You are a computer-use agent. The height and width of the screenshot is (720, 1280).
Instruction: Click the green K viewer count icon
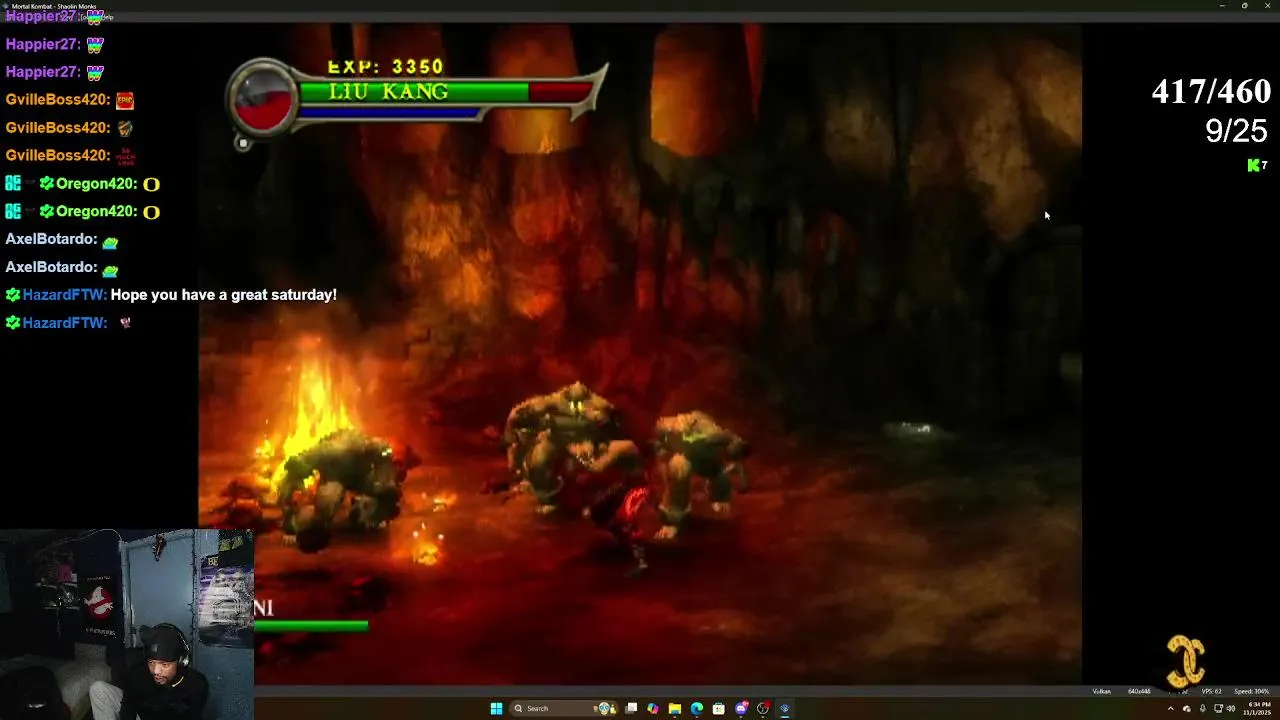pos(1254,165)
